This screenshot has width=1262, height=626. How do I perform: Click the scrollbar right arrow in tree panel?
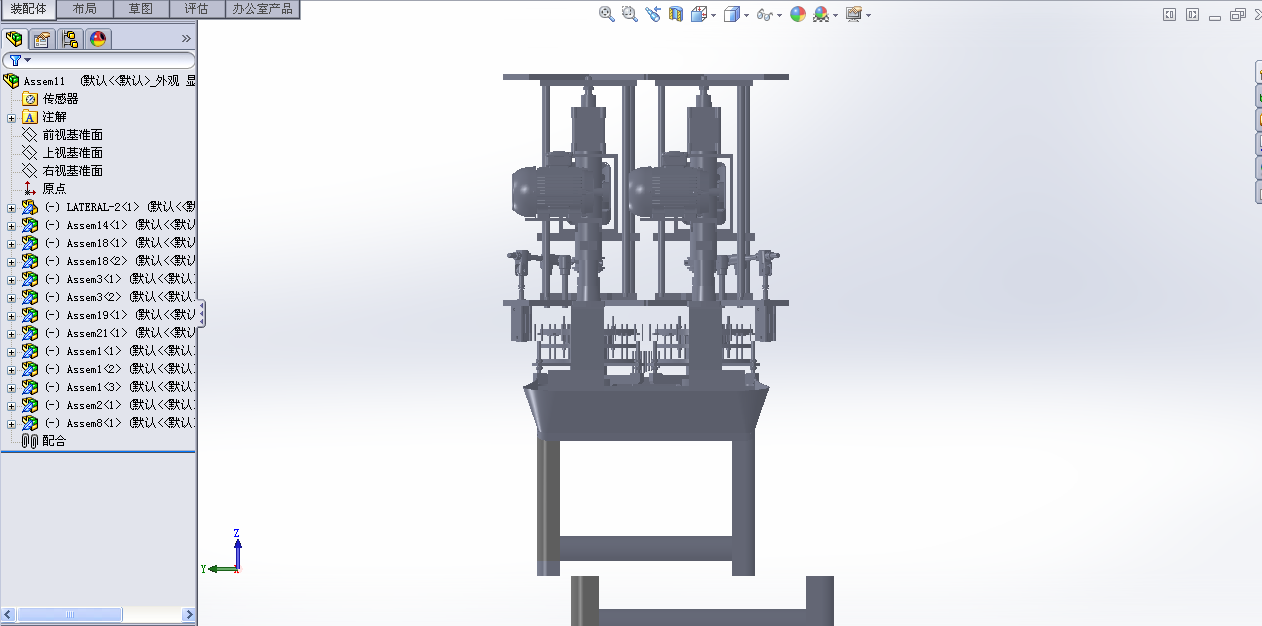[189, 614]
